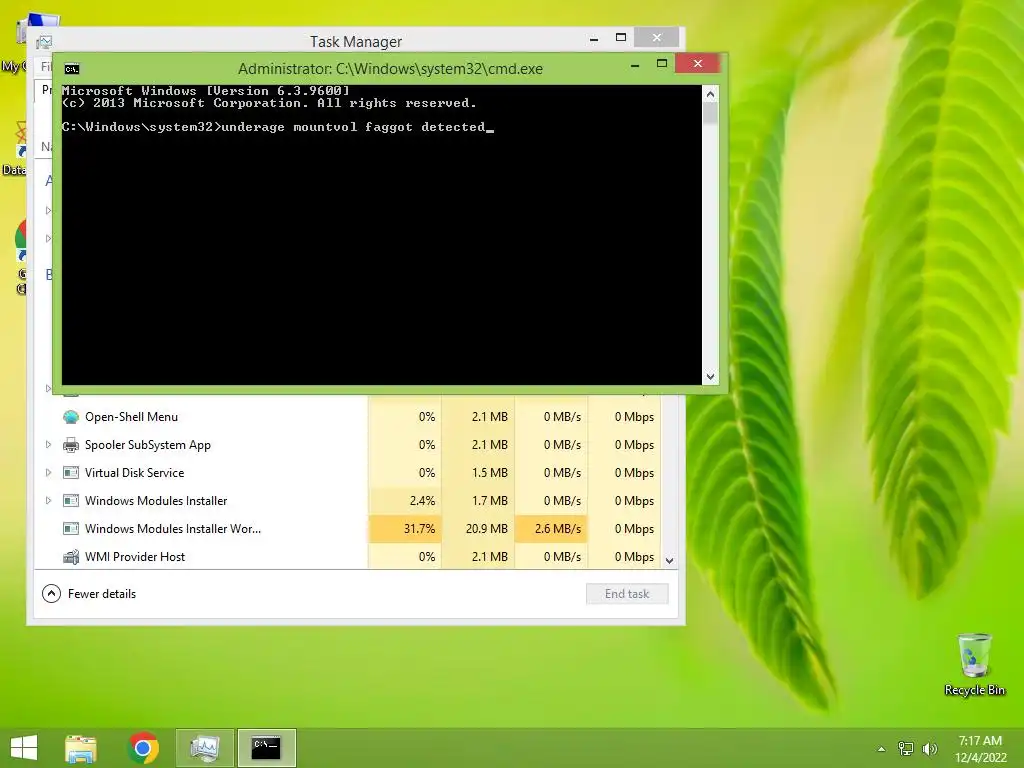Image resolution: width=1024 pixels, height=768 pixels.
Task: Select the Spooler SubSystem App name
Action: point(148,445)
